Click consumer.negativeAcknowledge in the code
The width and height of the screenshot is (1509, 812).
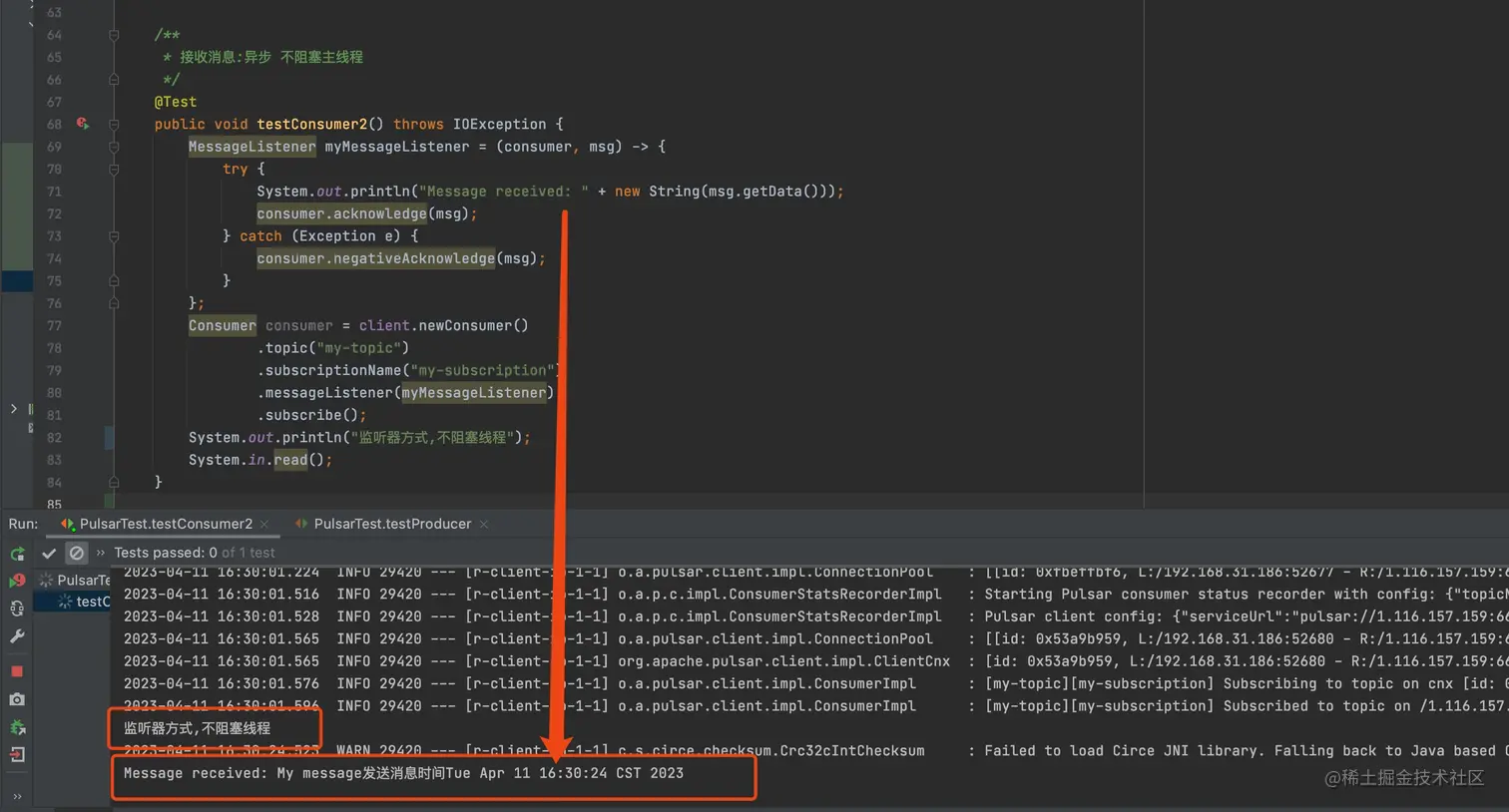[376, 258]
